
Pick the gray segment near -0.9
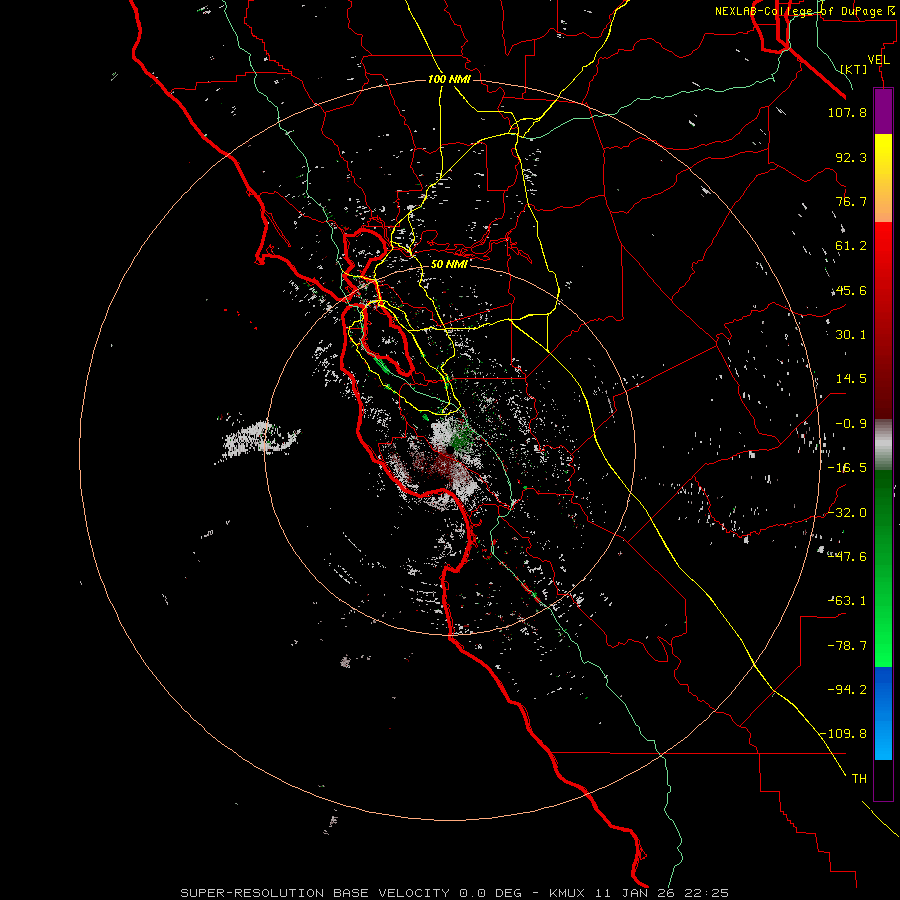click(x=883, y=445)
